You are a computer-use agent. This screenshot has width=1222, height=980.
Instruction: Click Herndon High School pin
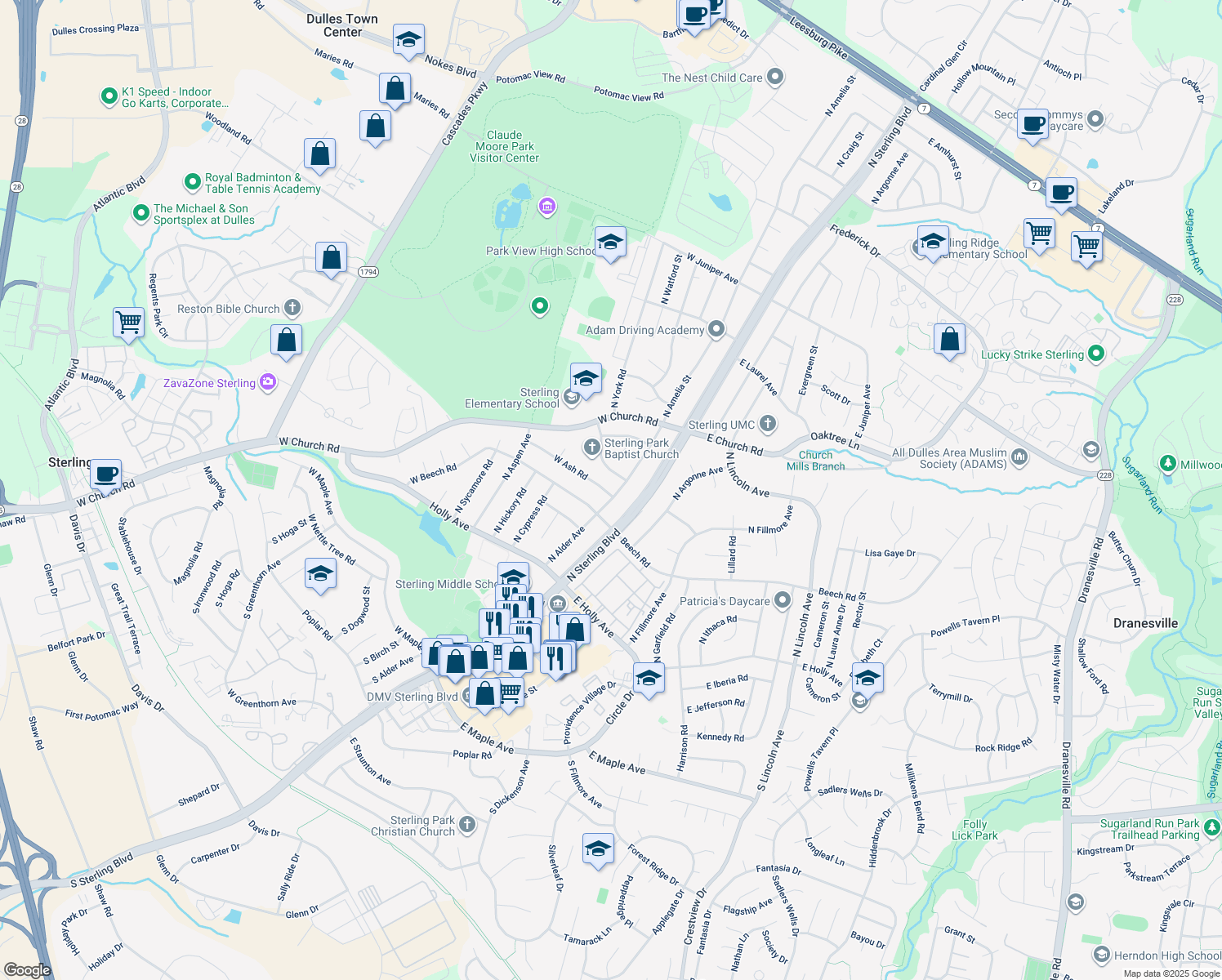pyautogui.click(x=1102, y=955)
